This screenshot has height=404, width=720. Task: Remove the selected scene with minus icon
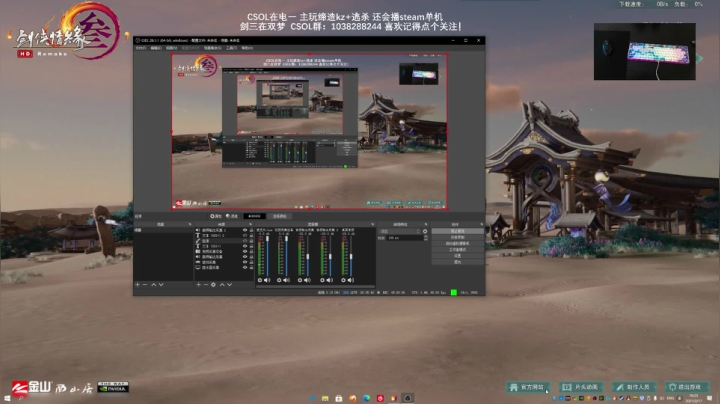pyautogui.click(x=145, y=285)
